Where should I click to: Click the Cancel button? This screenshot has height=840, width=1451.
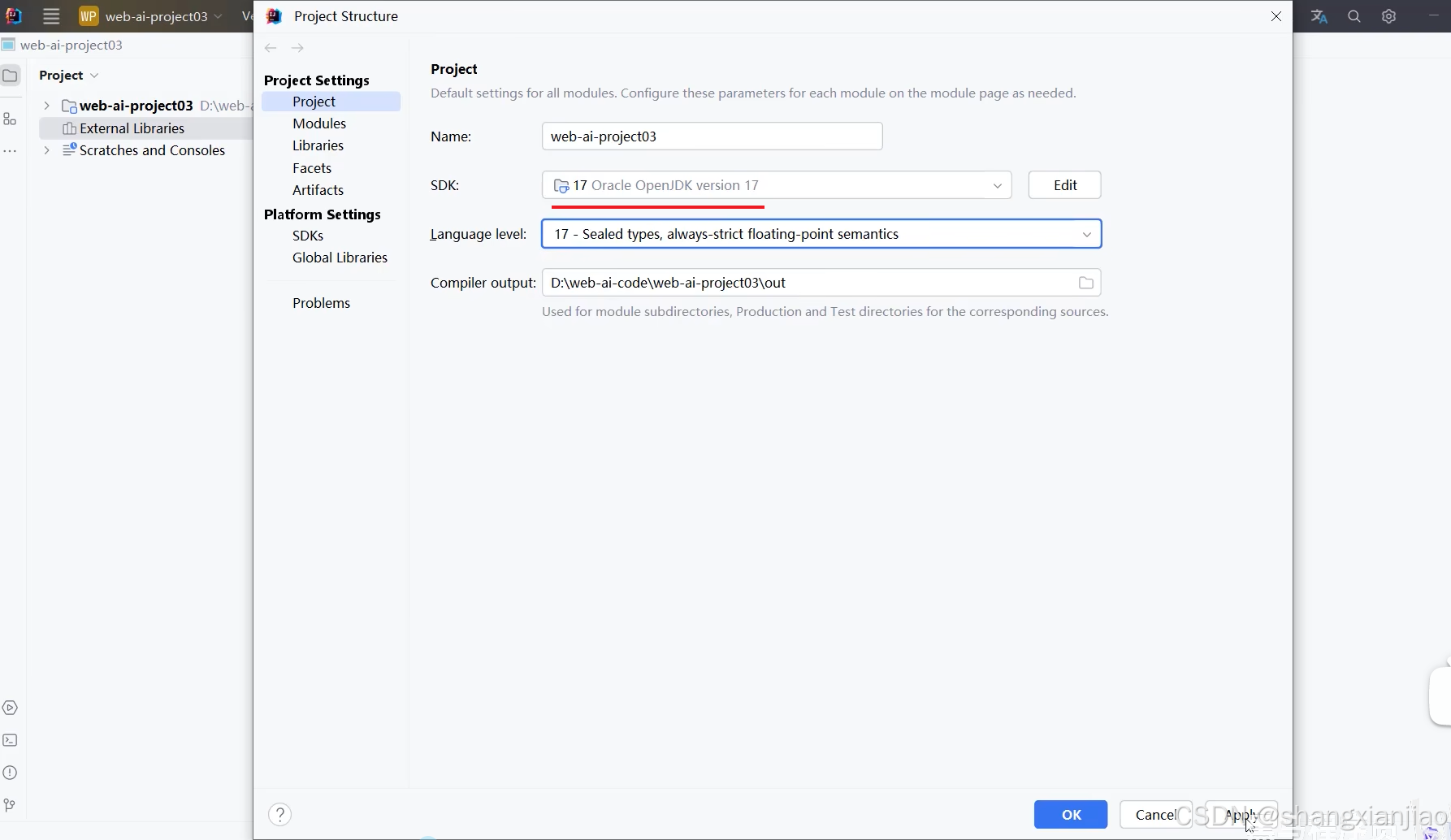(x=1155, y=815)
